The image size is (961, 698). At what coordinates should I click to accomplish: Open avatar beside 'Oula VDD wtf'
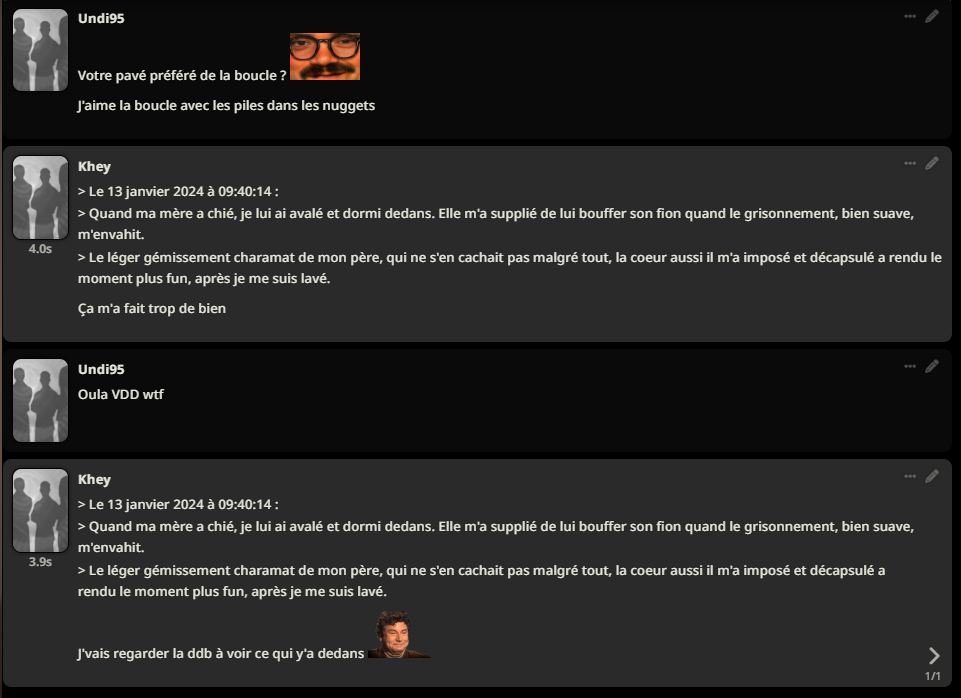click(40, 400)
